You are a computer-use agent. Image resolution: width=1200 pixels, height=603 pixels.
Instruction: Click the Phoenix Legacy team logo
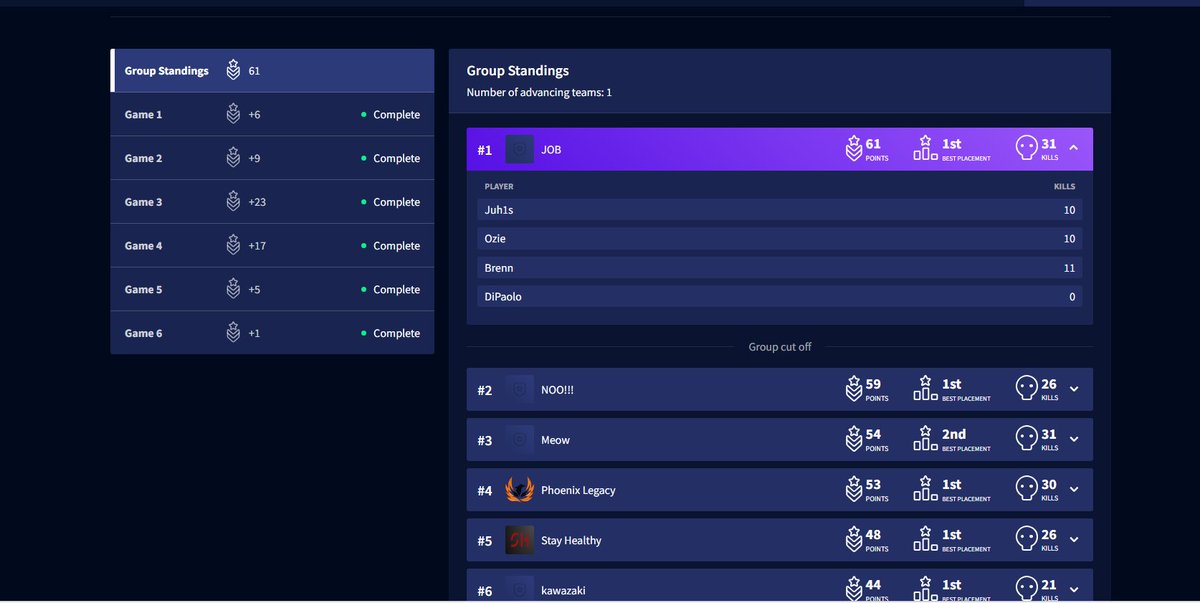coord(519,490)
